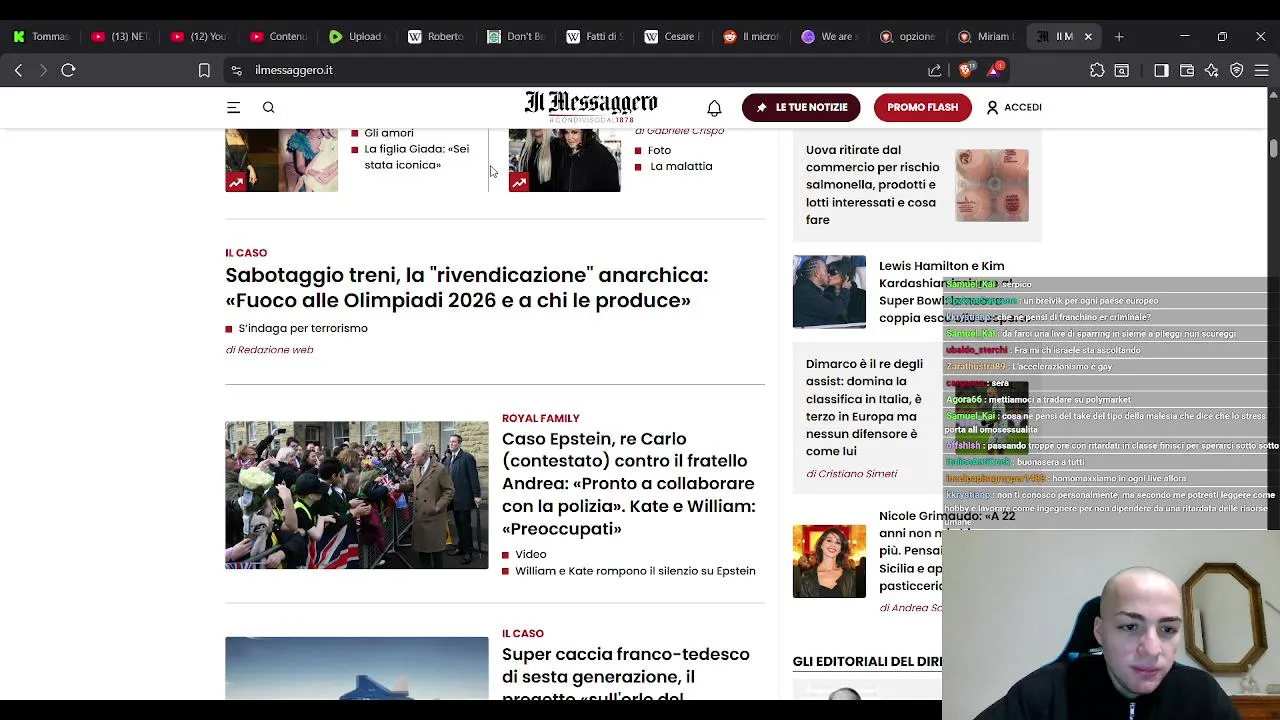Reload the page
The image size is (1280, 720).
(68, 70)
